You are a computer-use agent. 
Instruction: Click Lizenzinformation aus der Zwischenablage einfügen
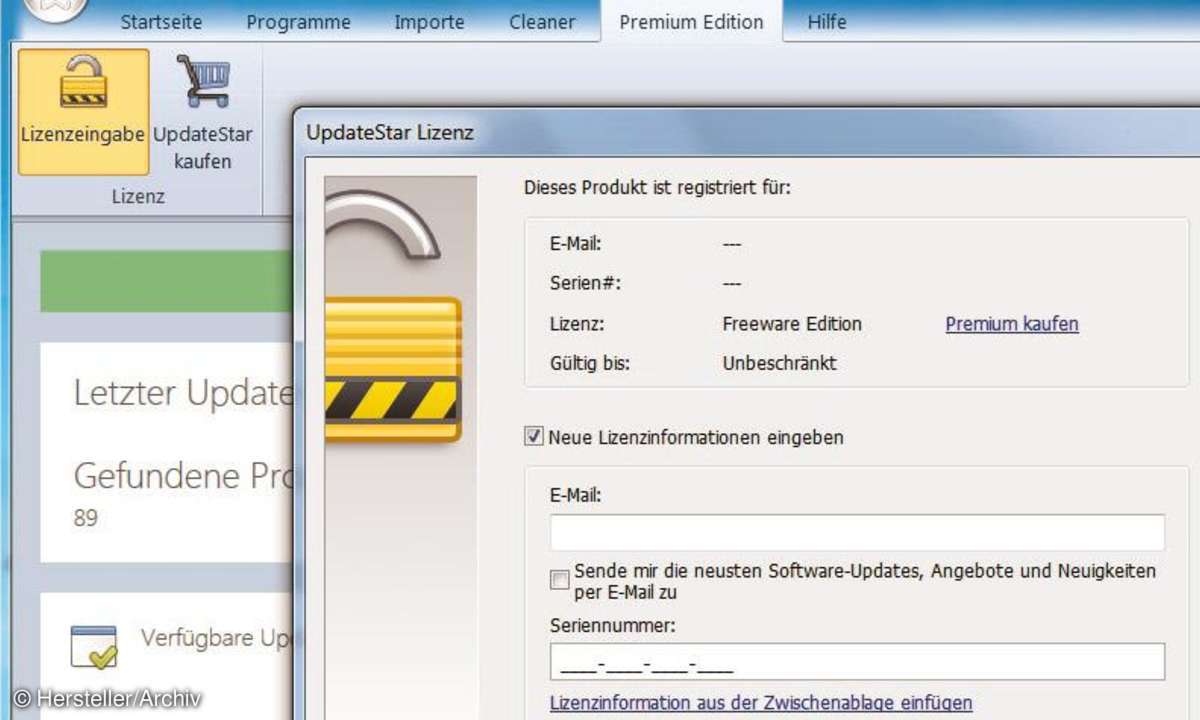click(761, 703)
